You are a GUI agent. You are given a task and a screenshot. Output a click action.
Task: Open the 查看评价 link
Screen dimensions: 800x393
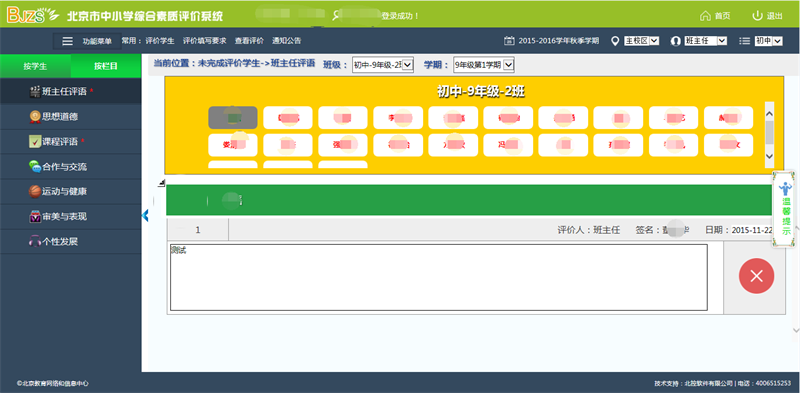click(x=249, y=41)
